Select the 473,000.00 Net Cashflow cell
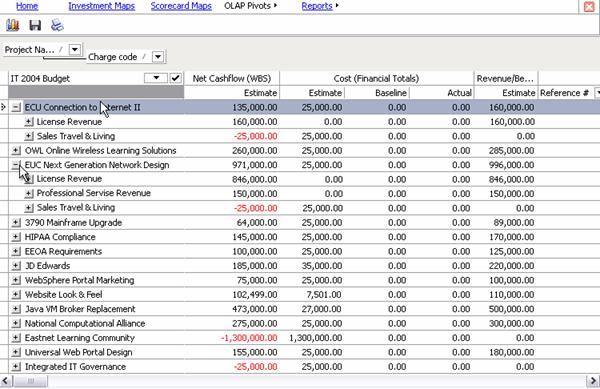The image size is (600, 389). [x=232, y=309]
